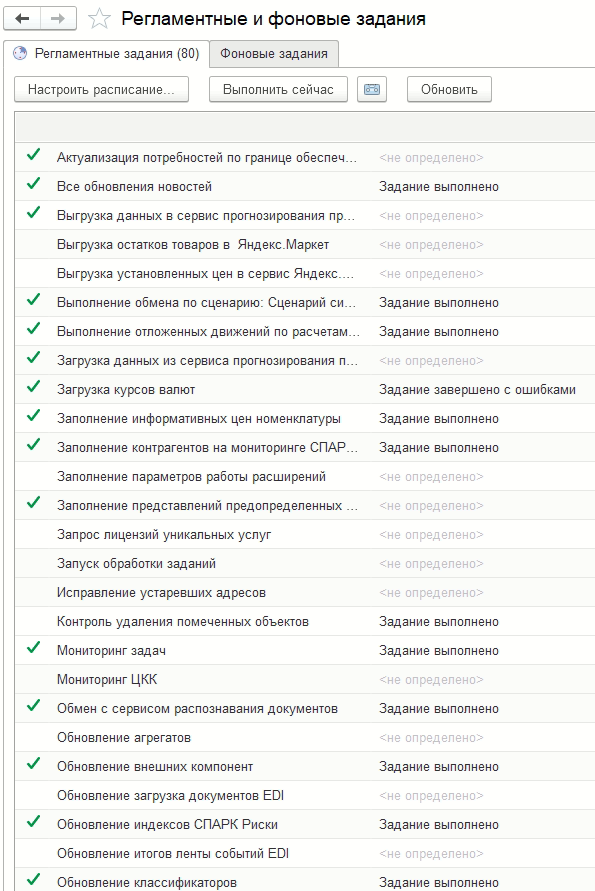Click green checkmark of Все обновления новостей
The width and height of the screenshot is (595, 891).
[34, 184]
